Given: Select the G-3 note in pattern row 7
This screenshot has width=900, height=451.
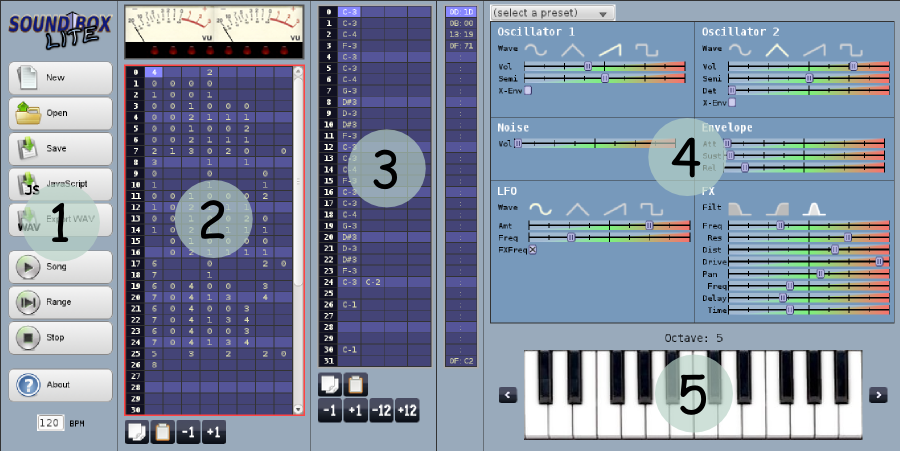Looking at the screenshot, I should click(350, 91).
